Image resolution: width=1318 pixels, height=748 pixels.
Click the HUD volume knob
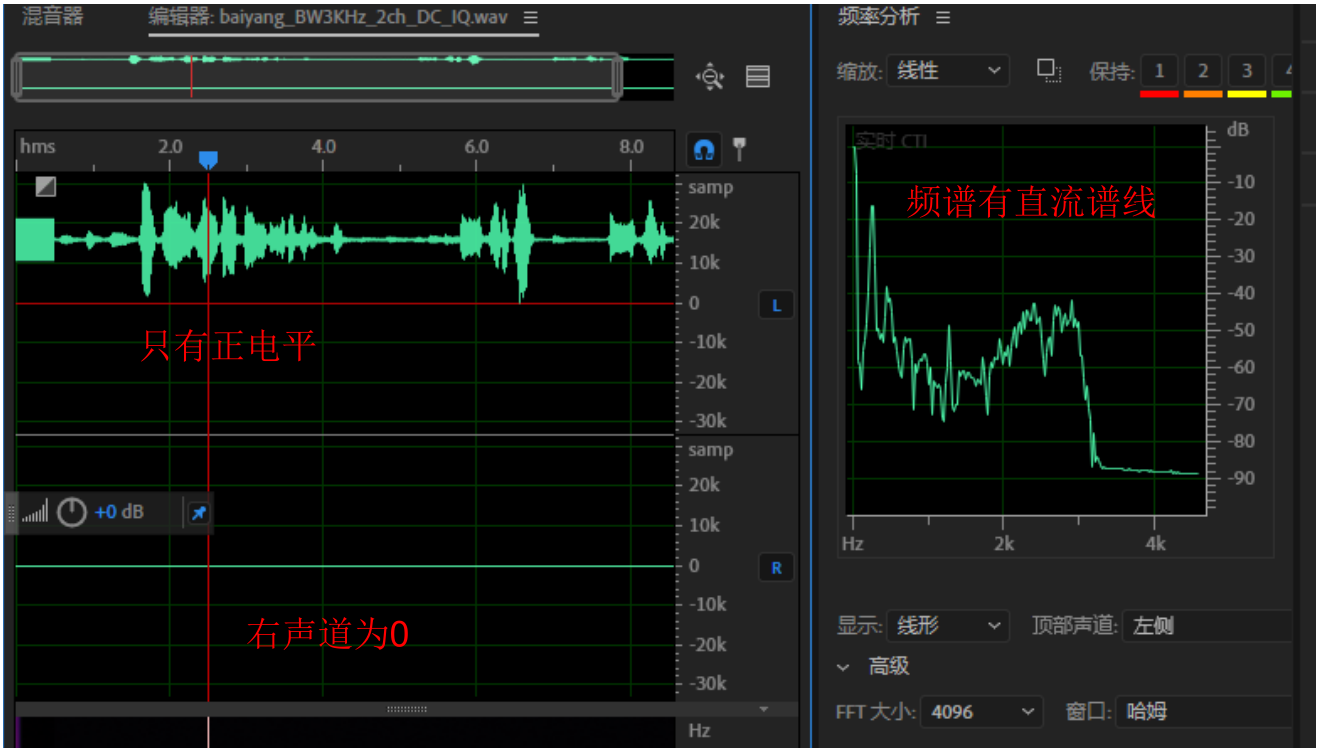coord(71,513)
